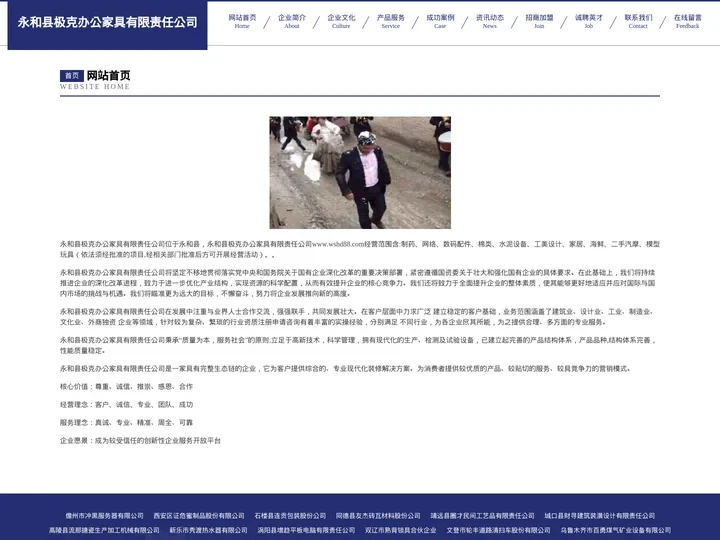Open footer link 文登市轮丰道路清扫车股份有限公司
The height and width of the screenshot is (540, 720).
(x=498, y=530)
